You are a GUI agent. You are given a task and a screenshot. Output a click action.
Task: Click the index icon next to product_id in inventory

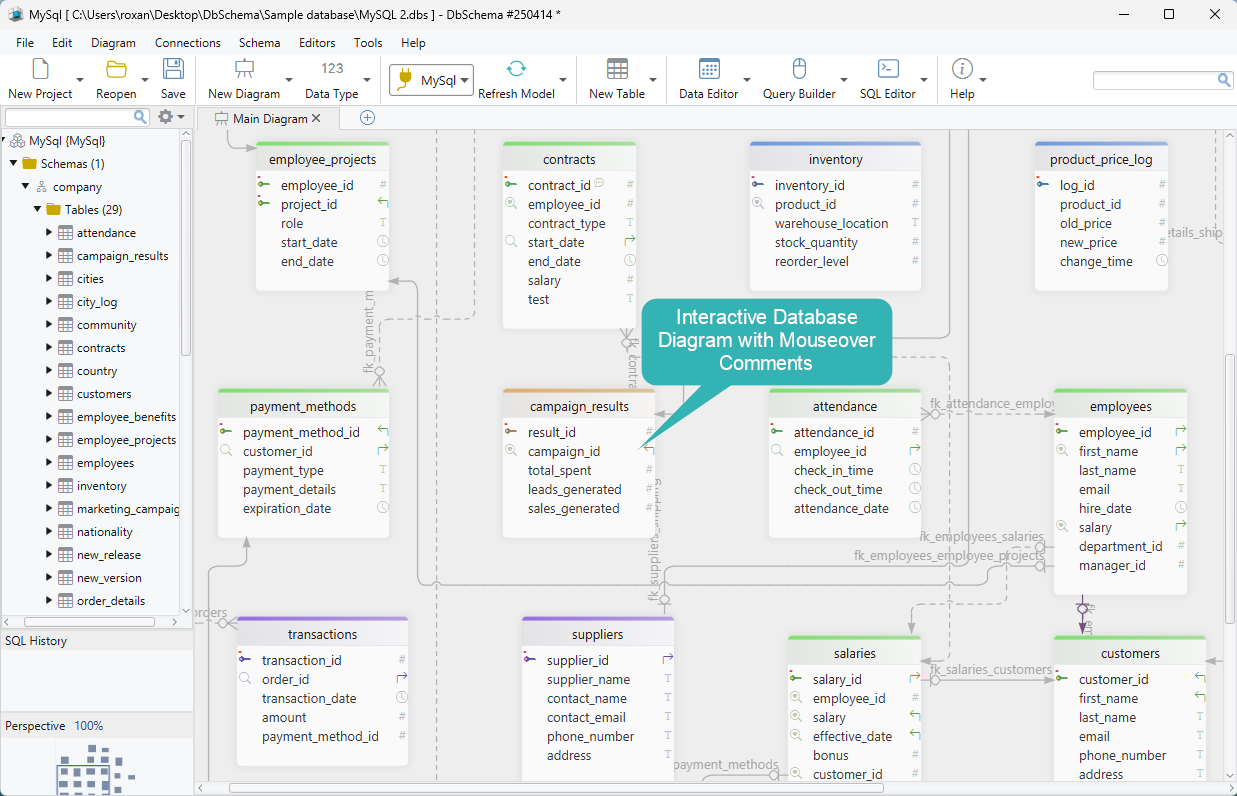(x=758, y=204)
